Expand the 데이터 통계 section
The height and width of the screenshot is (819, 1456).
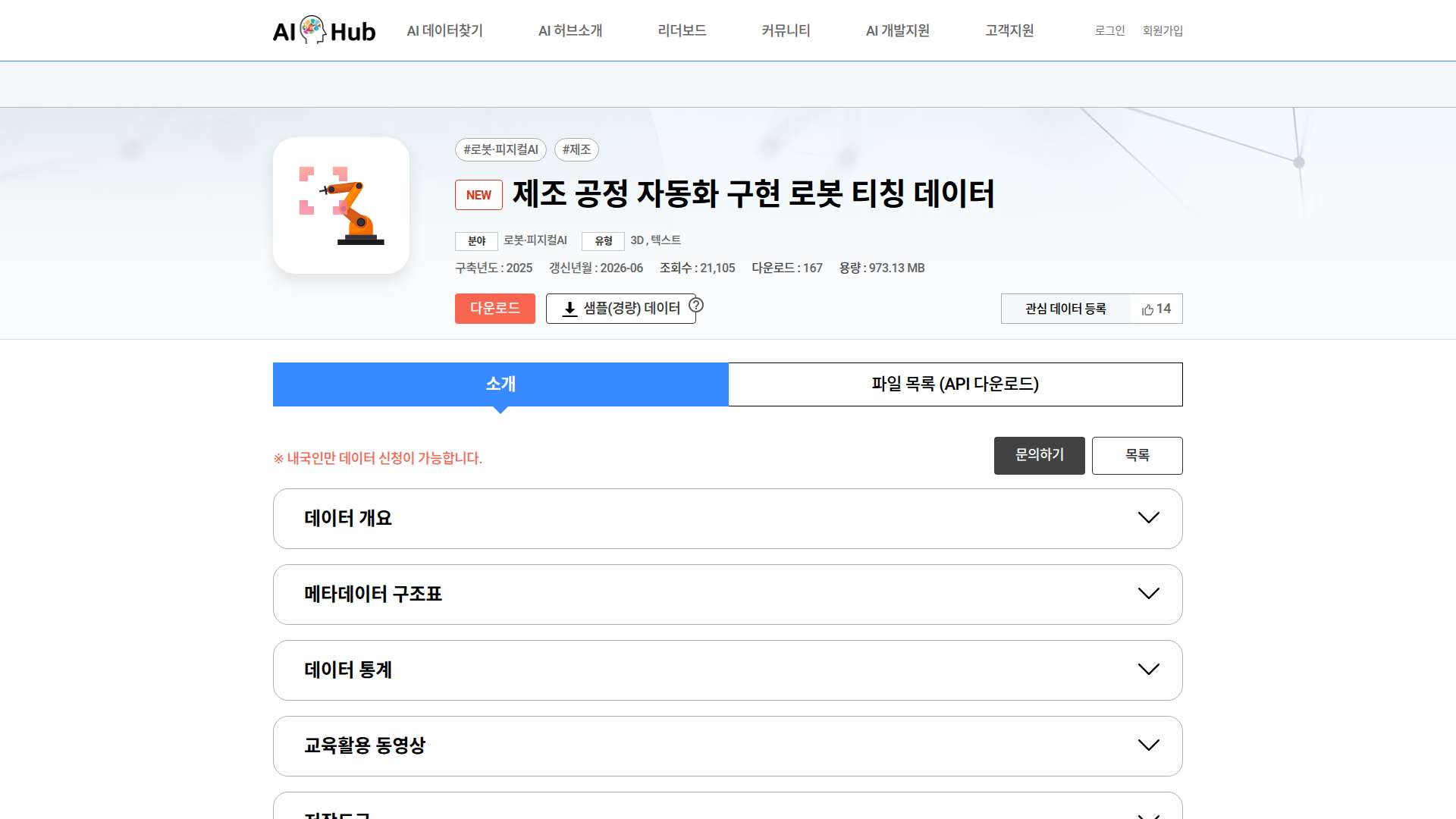click(x=728, y=670)
